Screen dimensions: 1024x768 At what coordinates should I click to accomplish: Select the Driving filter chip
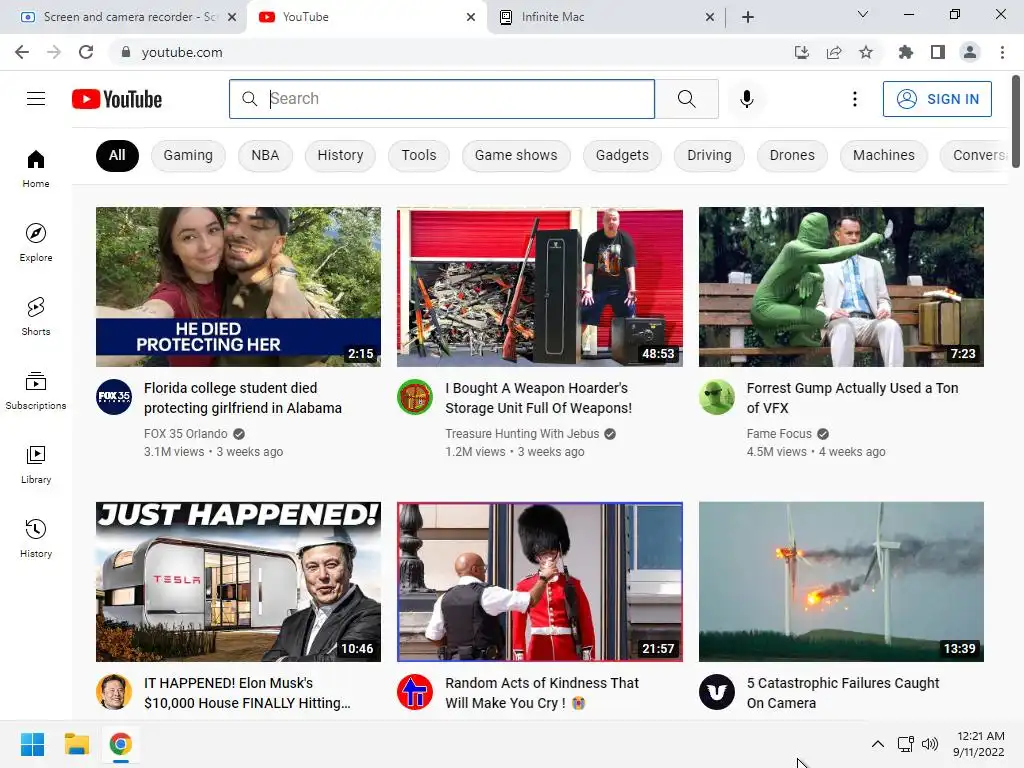(x=709, y=155)
